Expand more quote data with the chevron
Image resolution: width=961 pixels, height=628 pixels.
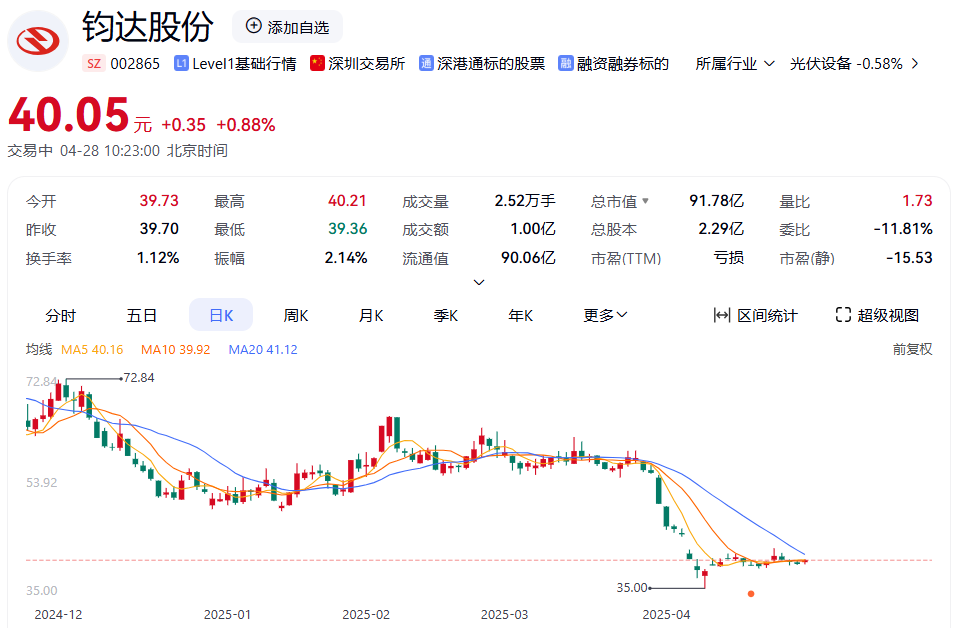(479, 282)
